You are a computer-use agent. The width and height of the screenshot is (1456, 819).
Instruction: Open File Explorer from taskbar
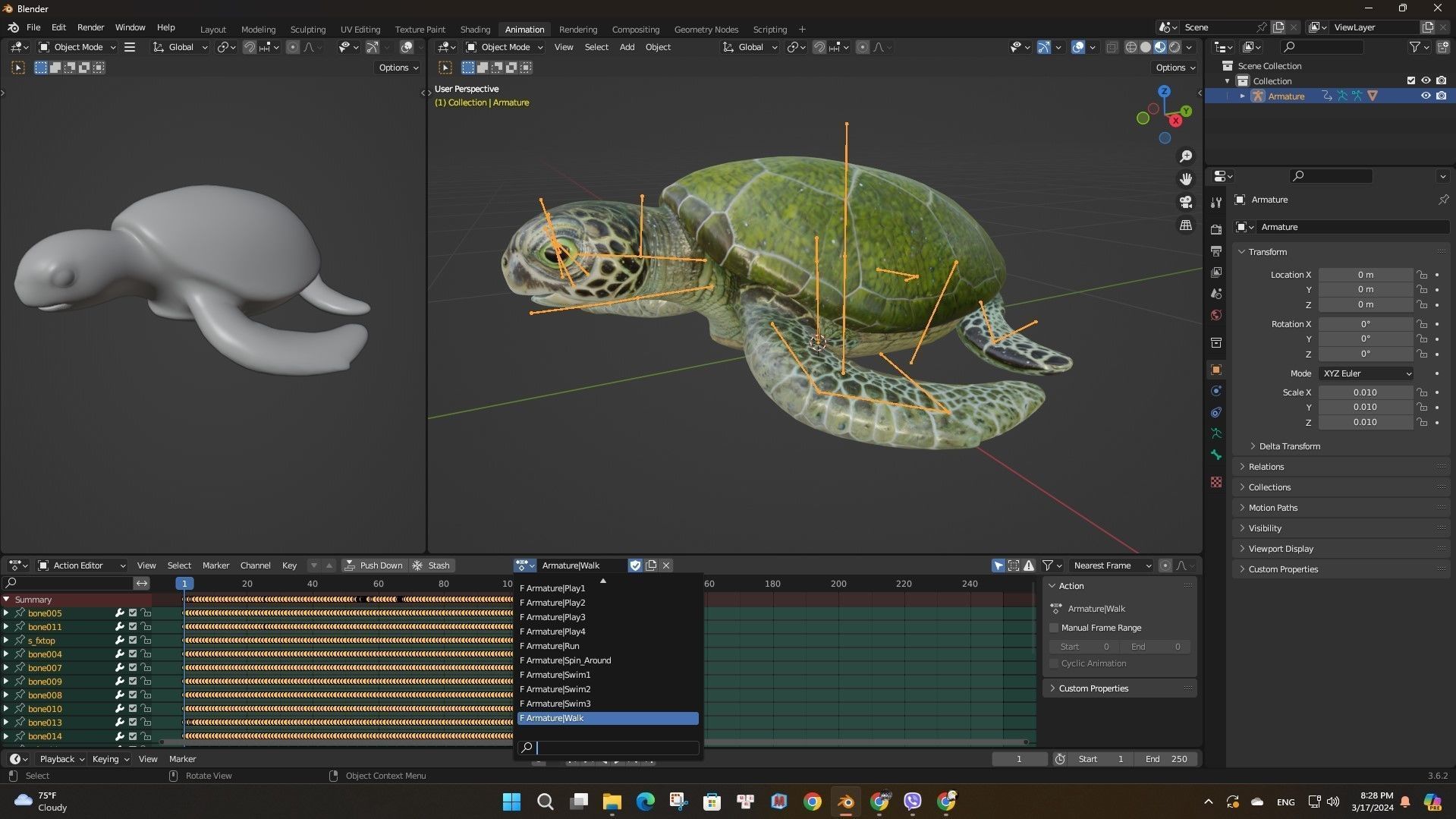click(x=612, y=802)
